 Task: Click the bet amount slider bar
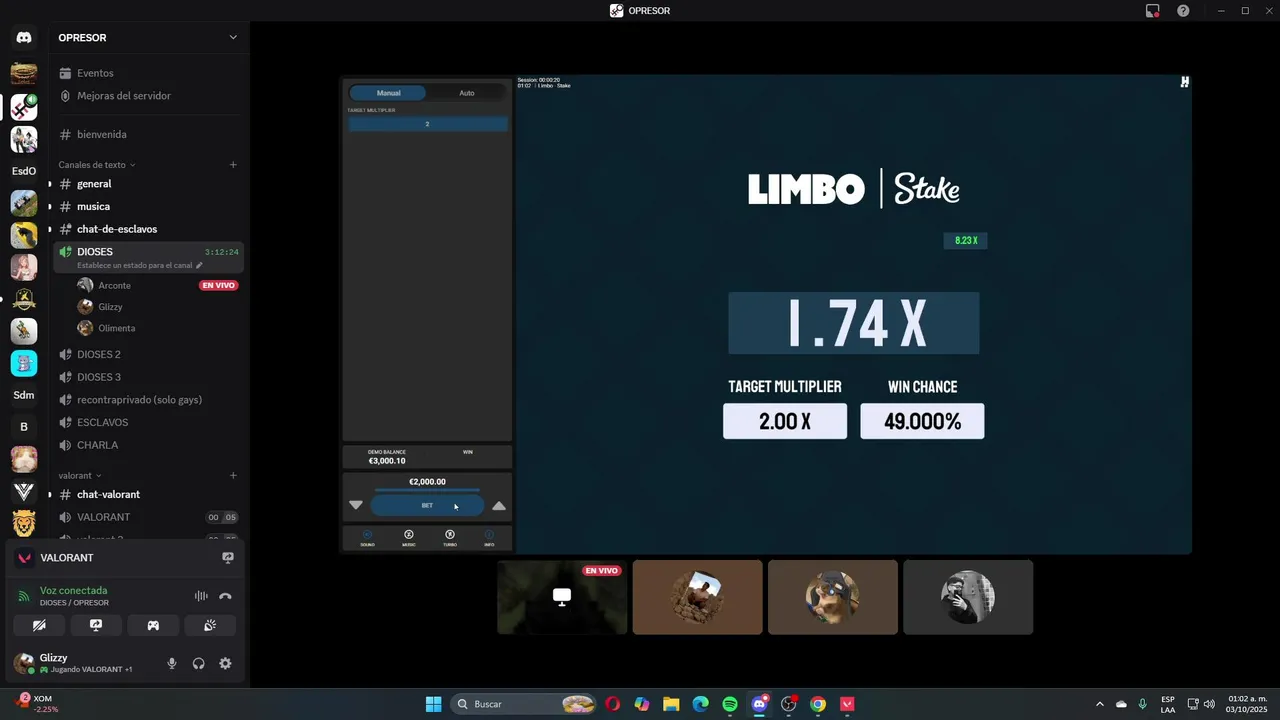pyautogui.click(x=427, y=490)
